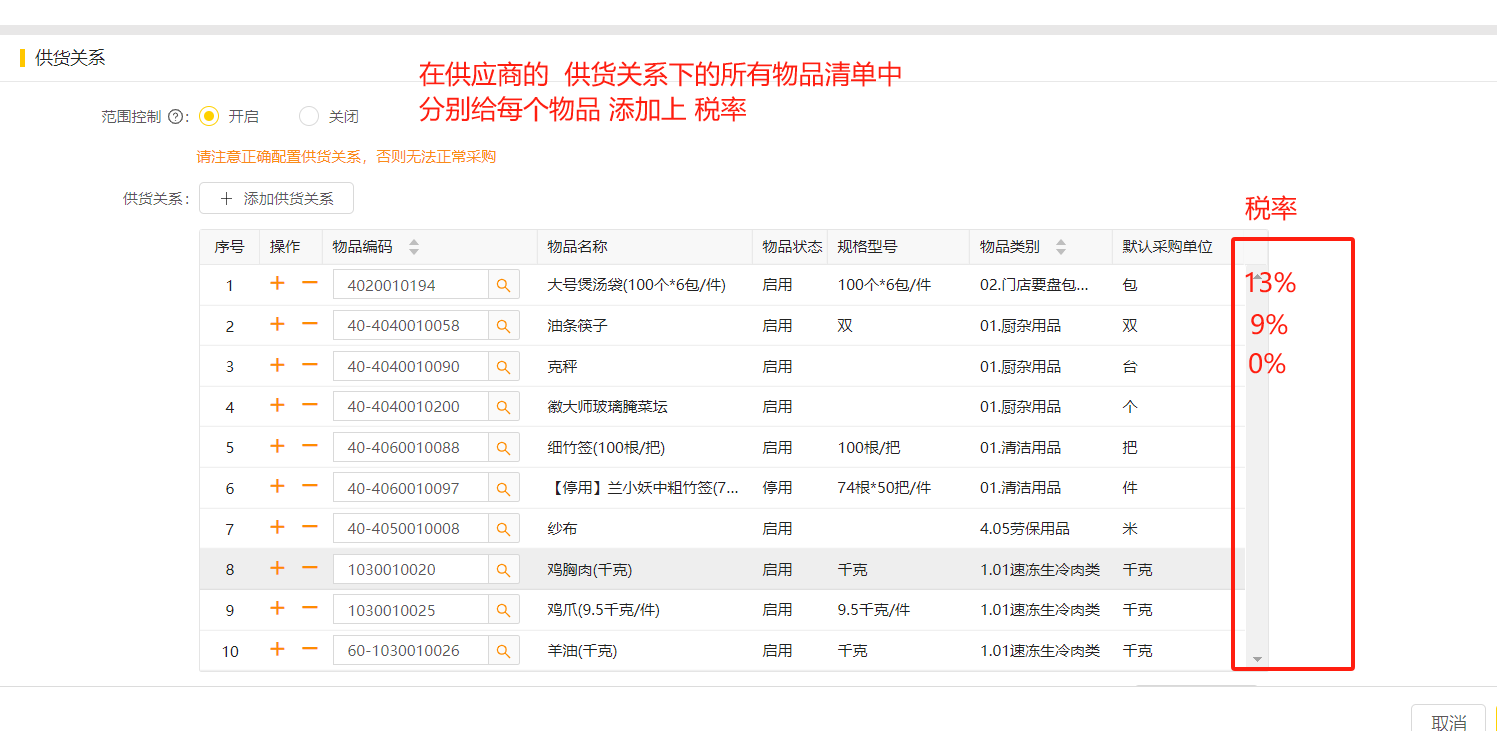This screenshot has width=1497, height=731.
Task: Click the table scrollbar down arrow
Action: coord(1258,660)
